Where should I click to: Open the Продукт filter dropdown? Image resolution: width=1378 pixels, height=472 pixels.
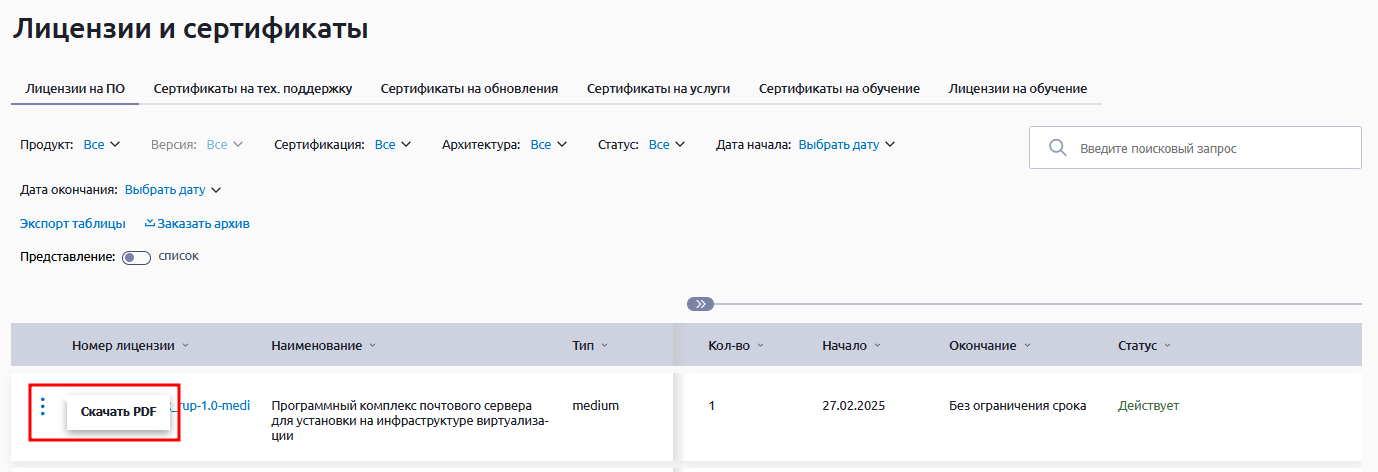click(x=101, y=145)
